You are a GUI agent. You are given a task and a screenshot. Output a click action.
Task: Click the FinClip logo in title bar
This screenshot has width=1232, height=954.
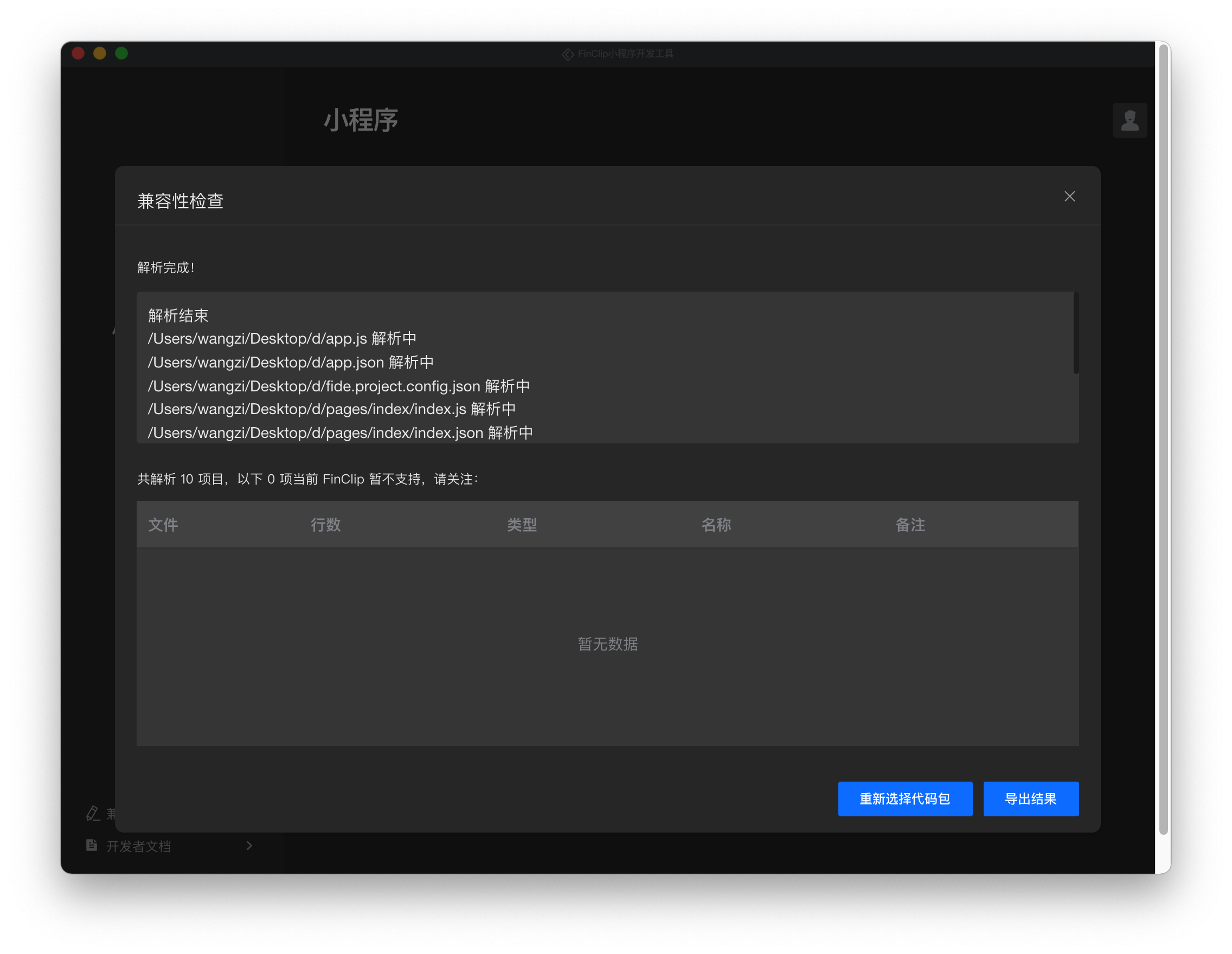coord(568,54)
